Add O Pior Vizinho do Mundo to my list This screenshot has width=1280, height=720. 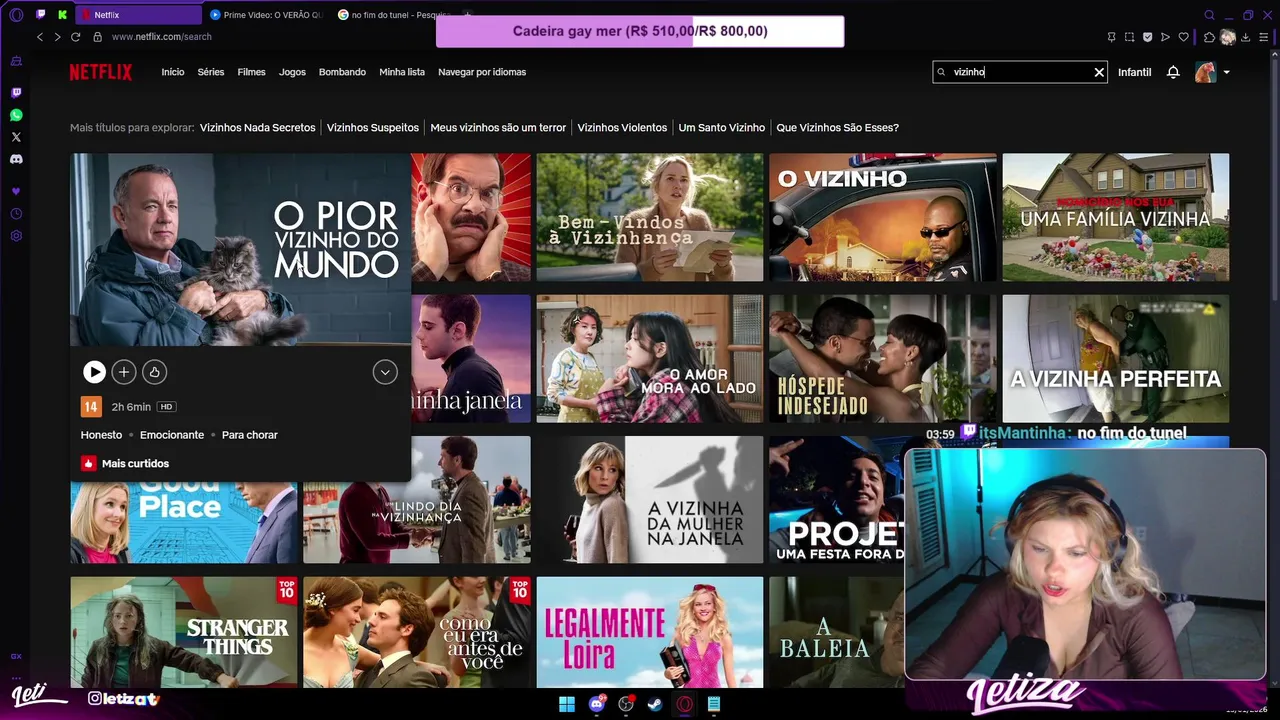coord(124,372)
